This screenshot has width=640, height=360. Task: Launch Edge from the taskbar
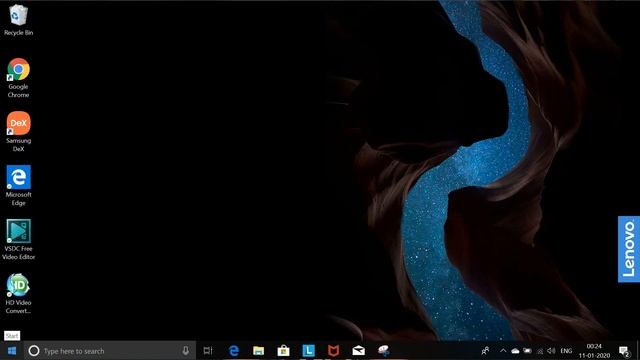233,351
